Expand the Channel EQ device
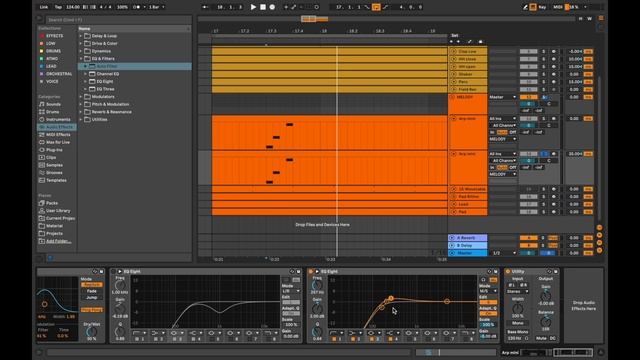This screenshot has height=360, width=640. click(85, 74)
